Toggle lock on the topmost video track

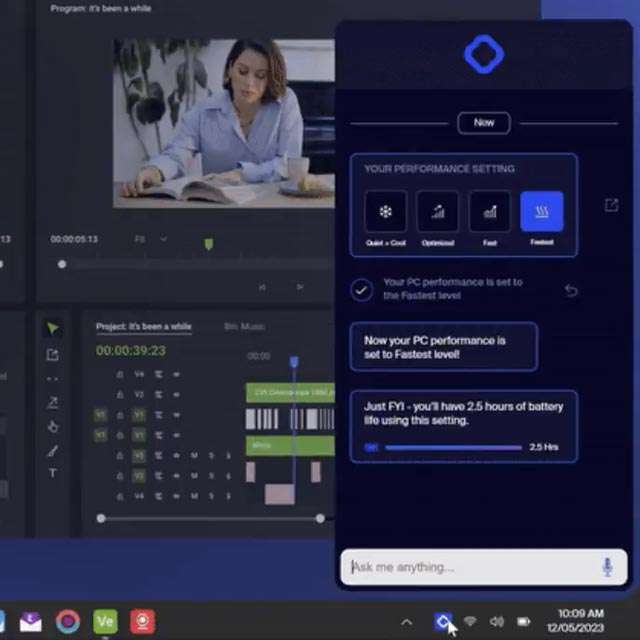120,374
